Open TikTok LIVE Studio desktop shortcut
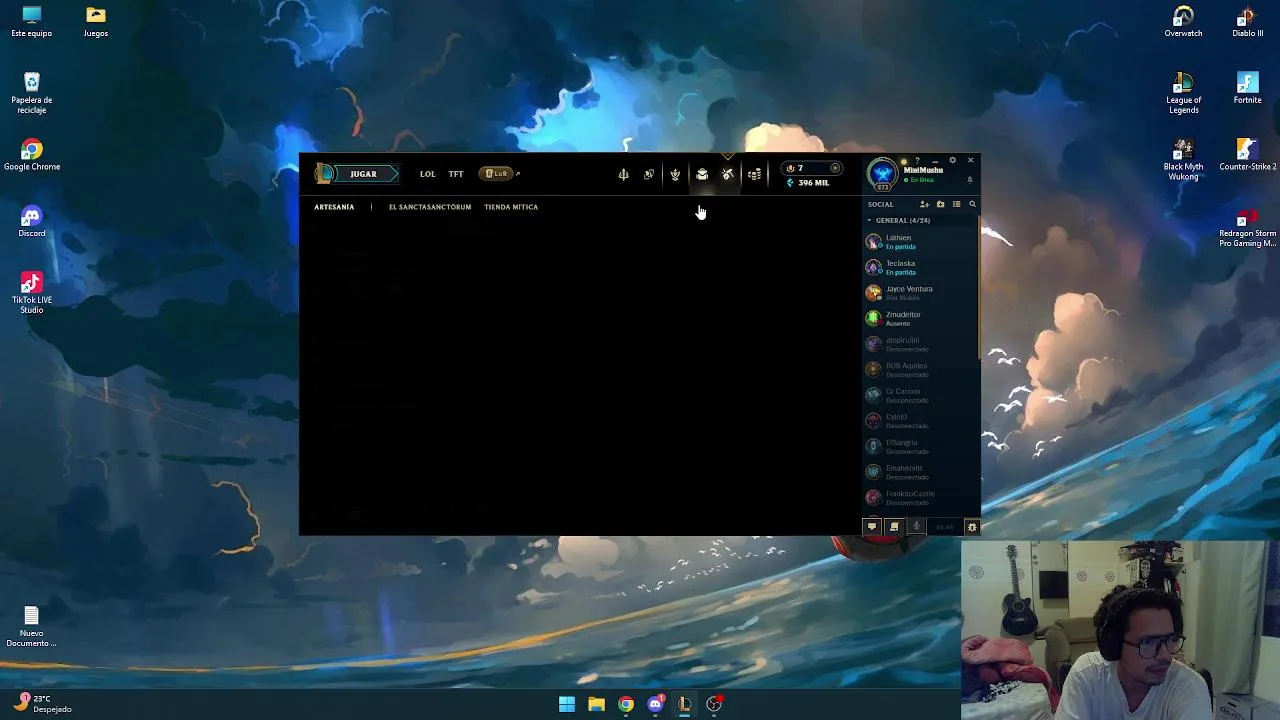The width and height of the screenshot is (1280, 720). pos(32,294)
